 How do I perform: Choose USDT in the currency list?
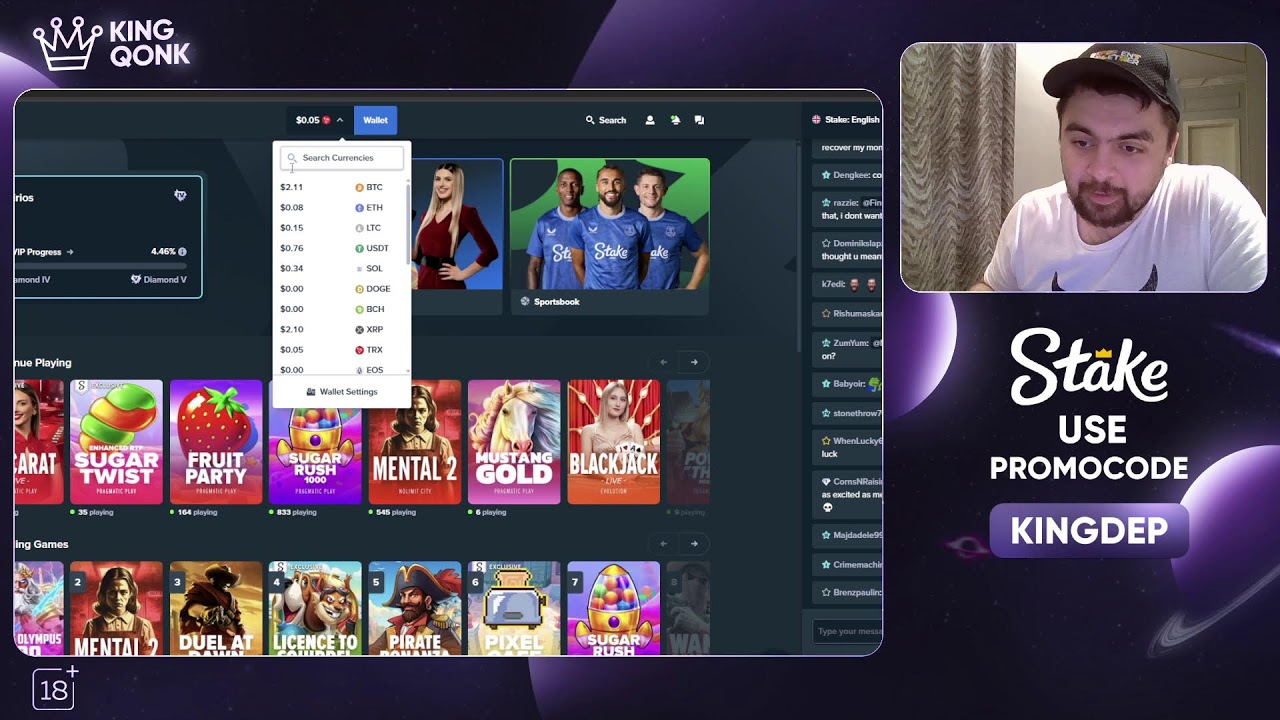pos(340,248)
